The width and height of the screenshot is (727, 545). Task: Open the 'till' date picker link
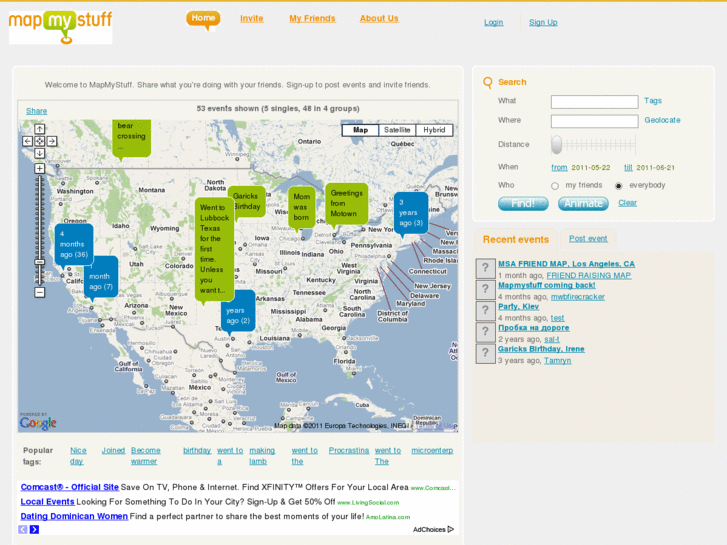click(628, 167)
